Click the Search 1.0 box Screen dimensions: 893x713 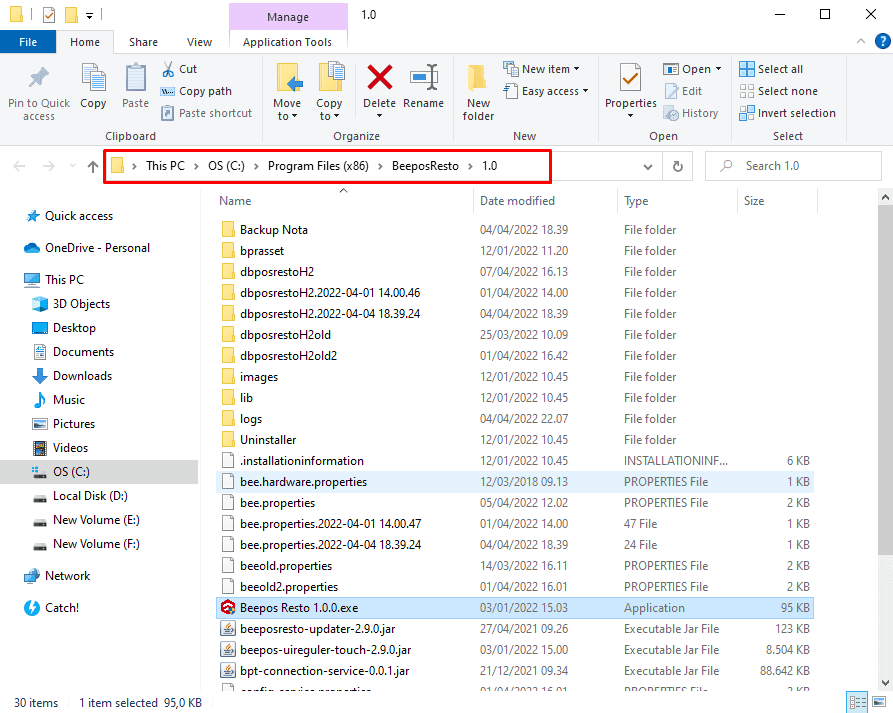tap(793, 166)
